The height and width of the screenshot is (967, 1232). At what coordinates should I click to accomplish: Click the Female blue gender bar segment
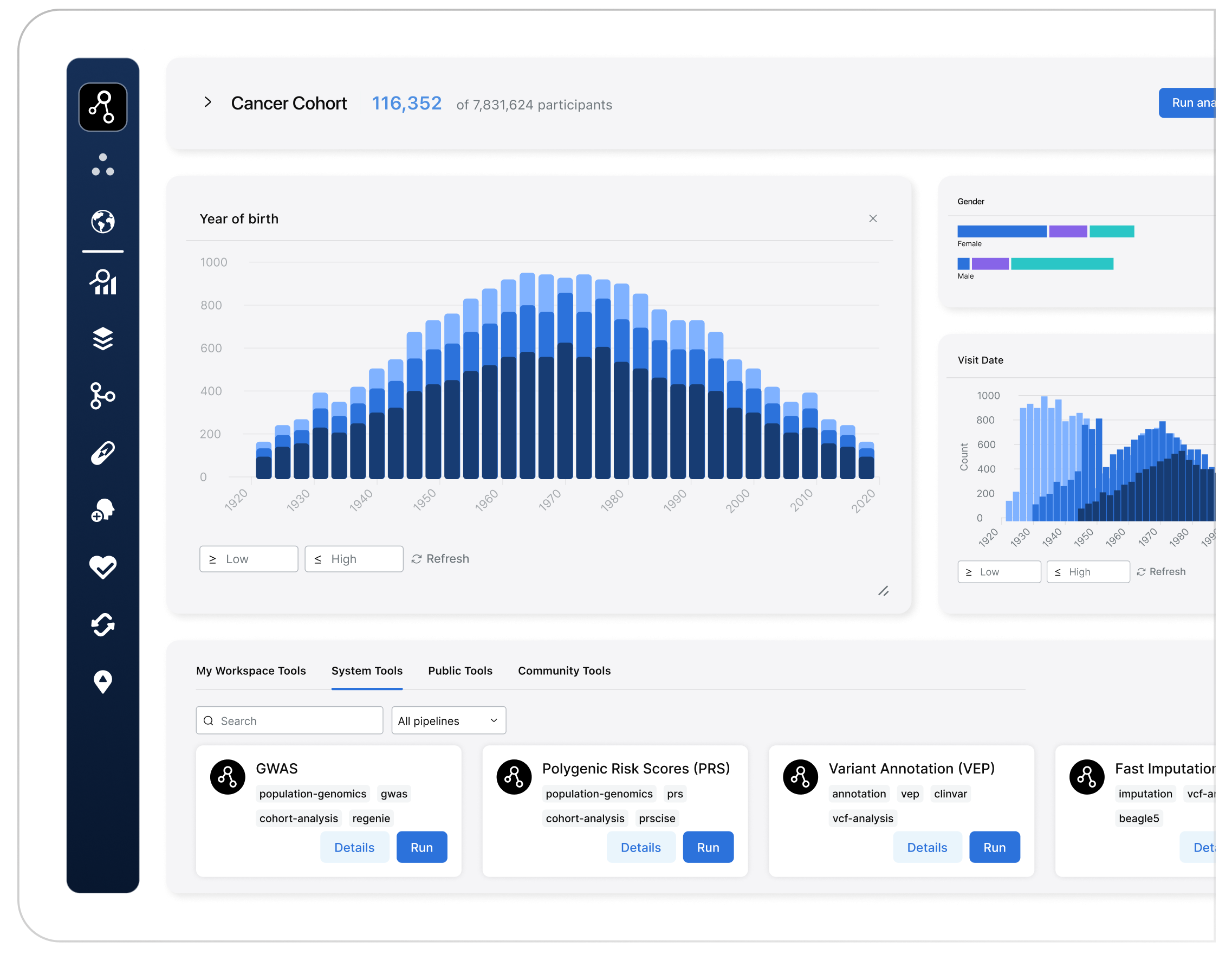click(1003, 231)
